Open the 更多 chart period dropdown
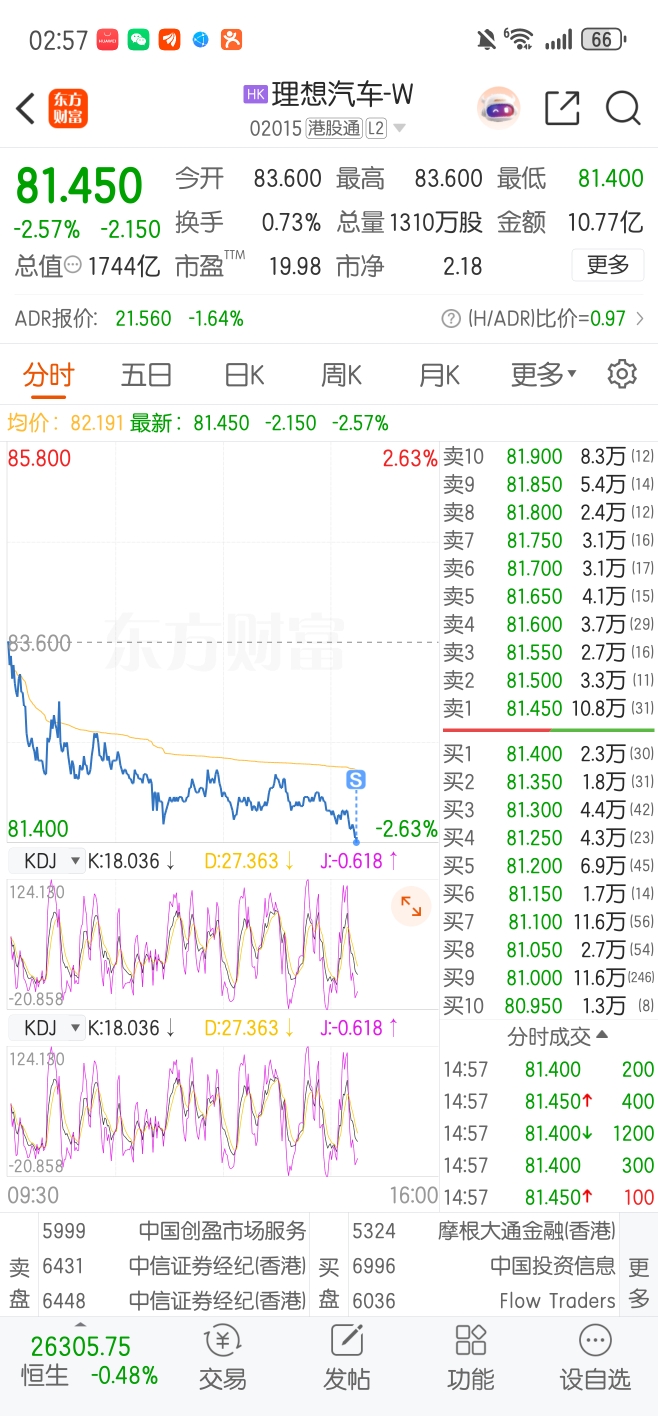The image size is (658, 1416). coord(544,375)
